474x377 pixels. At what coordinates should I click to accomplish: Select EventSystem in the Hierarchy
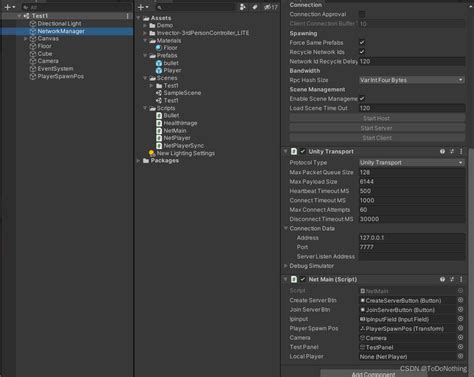point(55,69)
